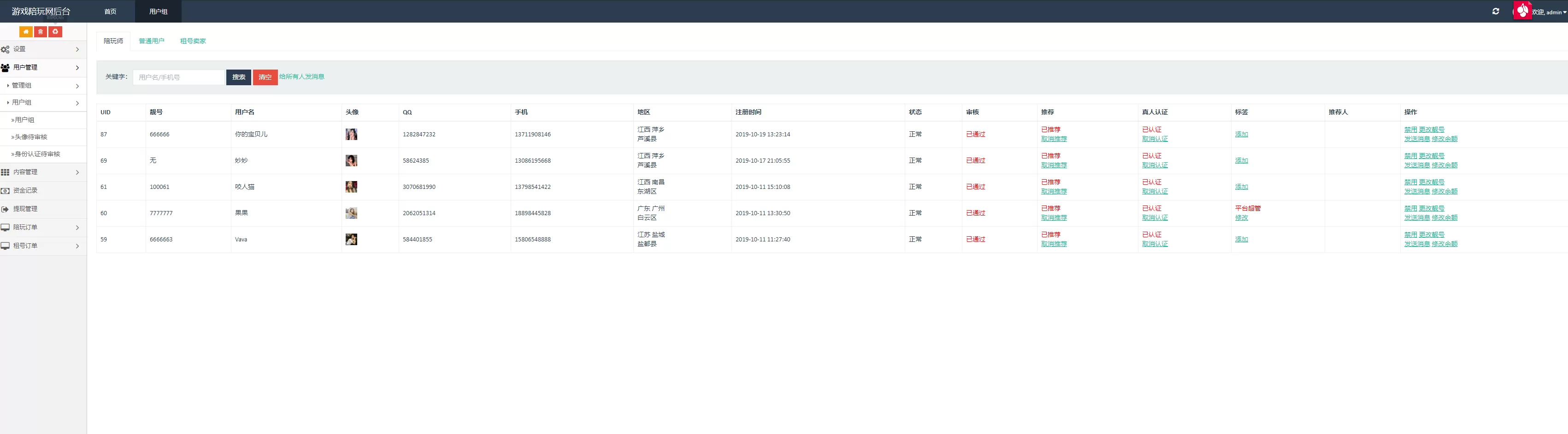Click the 给所有人发消息 link
The height and width of the screenshot is (434, 1568).
pyautogui.click(x=302, y=76)
